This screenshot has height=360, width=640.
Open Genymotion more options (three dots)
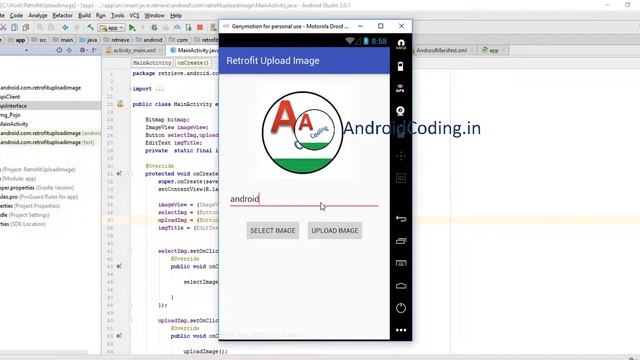click(401, 330)
